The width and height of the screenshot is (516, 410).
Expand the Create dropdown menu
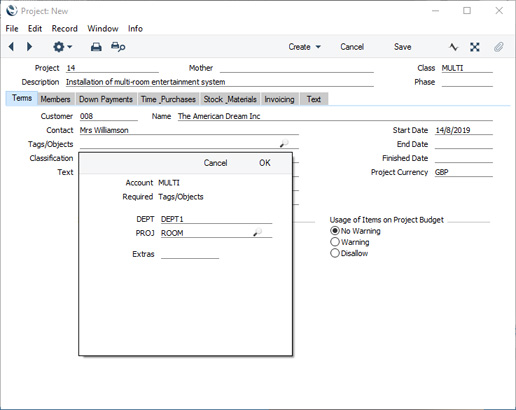304,47
